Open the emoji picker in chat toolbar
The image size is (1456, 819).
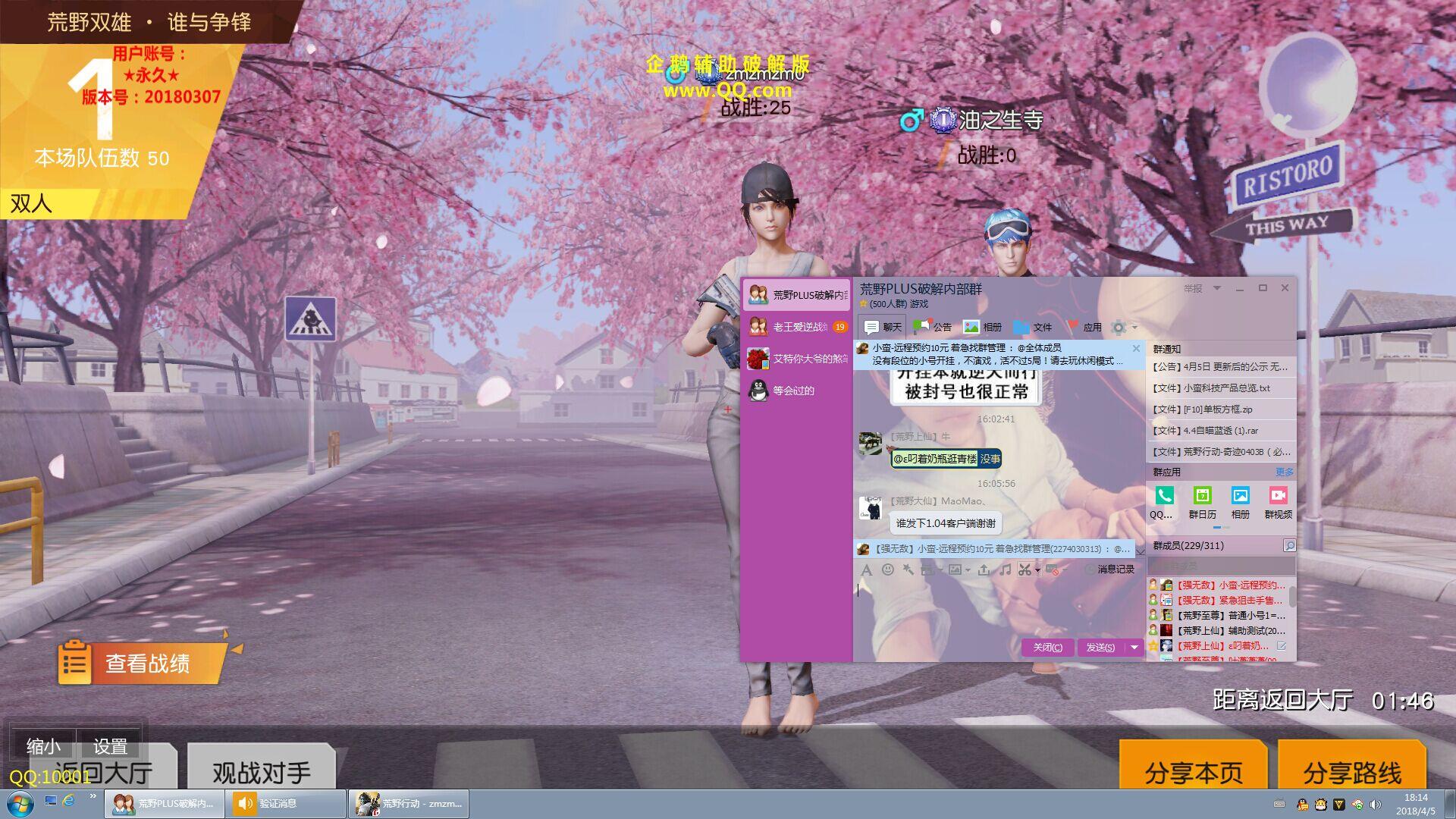(x=887, y=570)
